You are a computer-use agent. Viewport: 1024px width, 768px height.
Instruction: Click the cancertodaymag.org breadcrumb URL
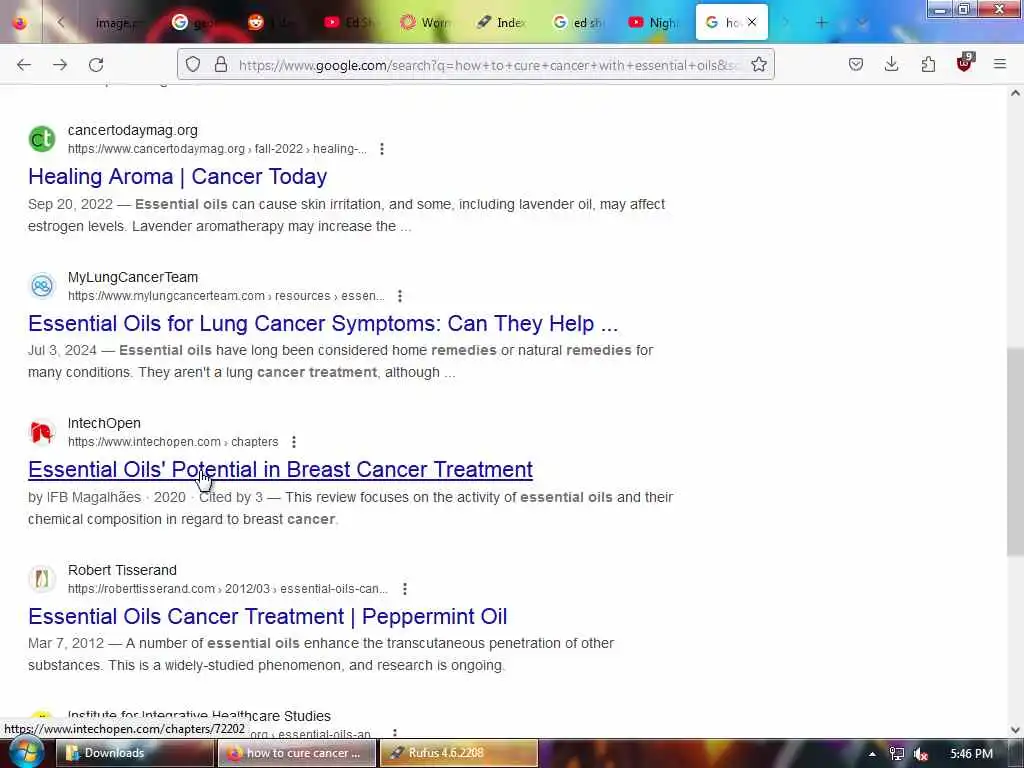pyautogui.click(x=217, y=149)
